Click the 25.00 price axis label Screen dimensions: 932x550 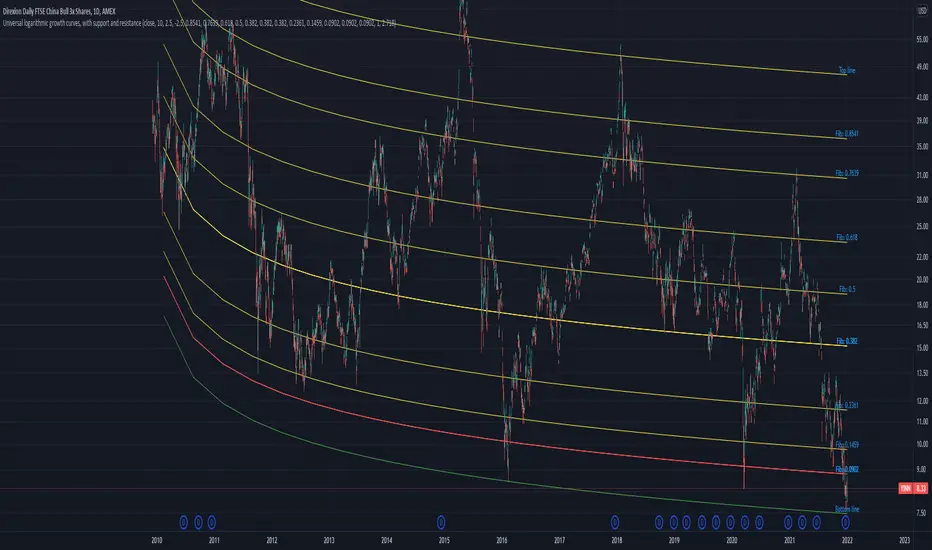(x=922, y=227)
